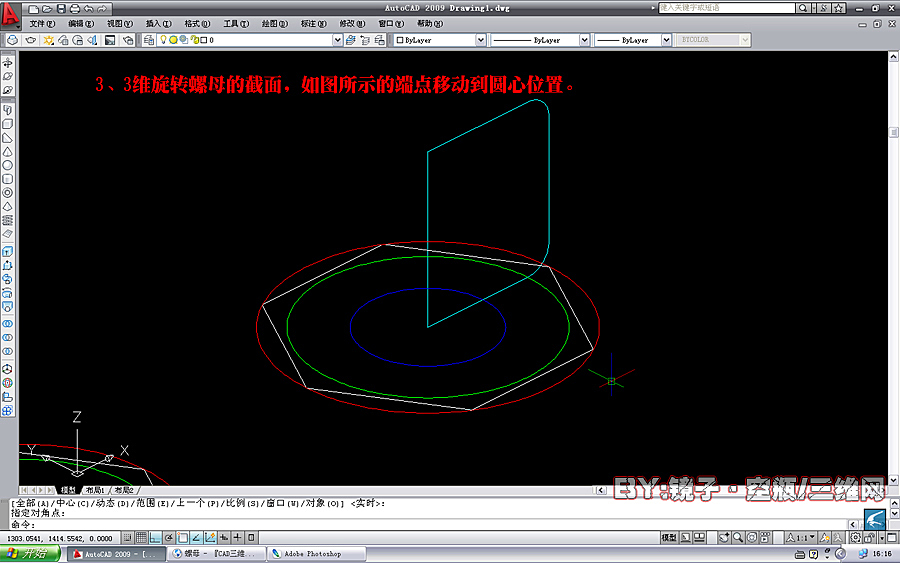
Task: Switch to the 布局2 layout tab
Action: coord(123,490)
